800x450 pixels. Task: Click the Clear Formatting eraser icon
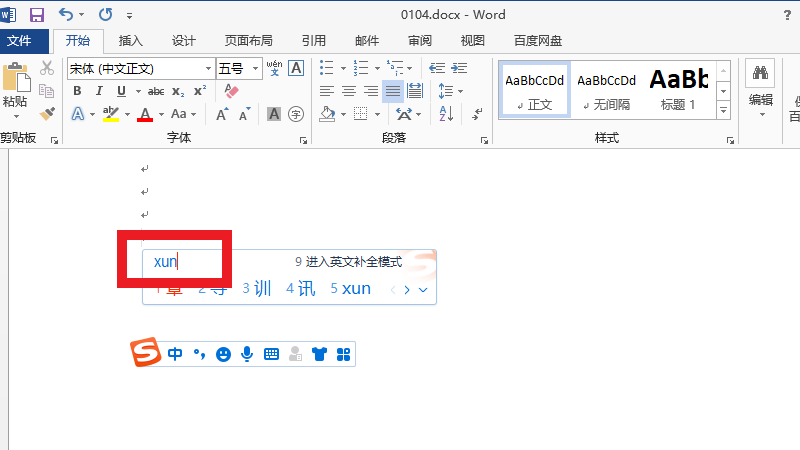point(232,90)
